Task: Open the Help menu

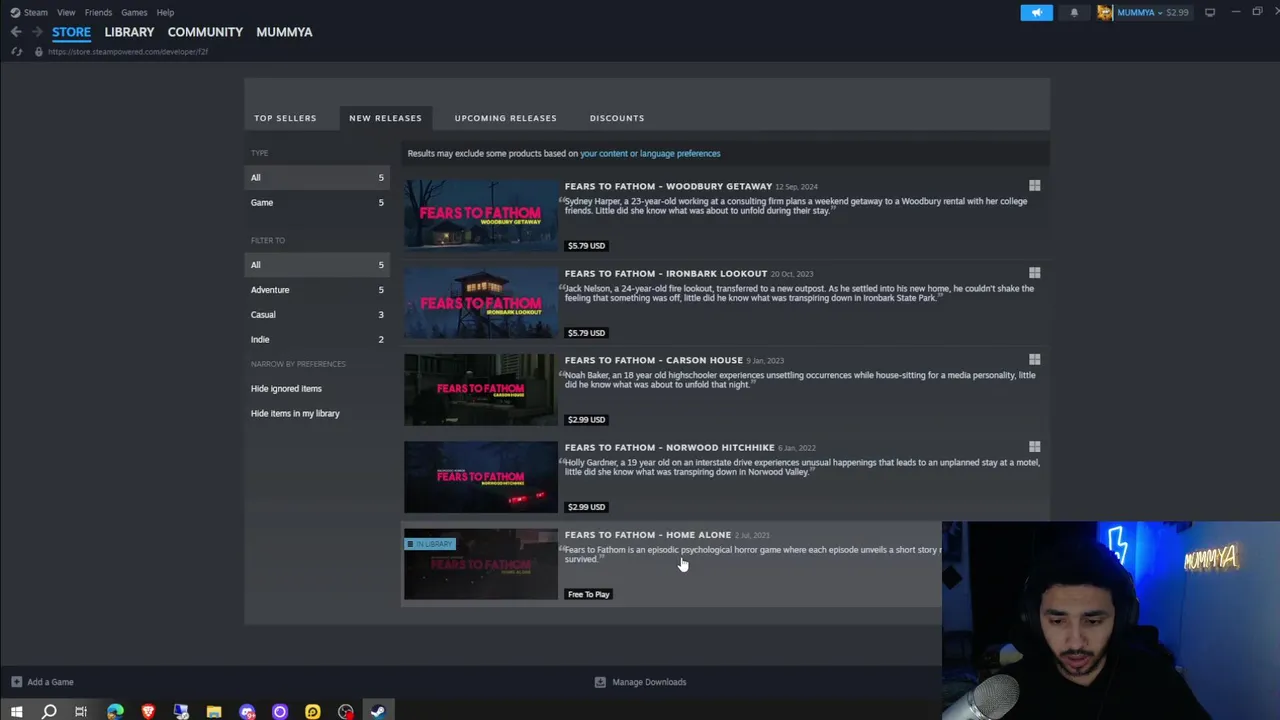Action: (165, 12)
